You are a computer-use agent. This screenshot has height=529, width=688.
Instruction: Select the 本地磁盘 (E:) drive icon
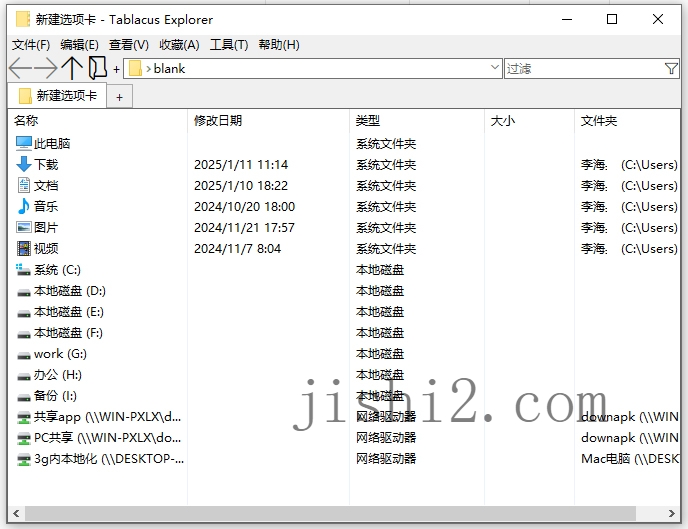point(24,313)
